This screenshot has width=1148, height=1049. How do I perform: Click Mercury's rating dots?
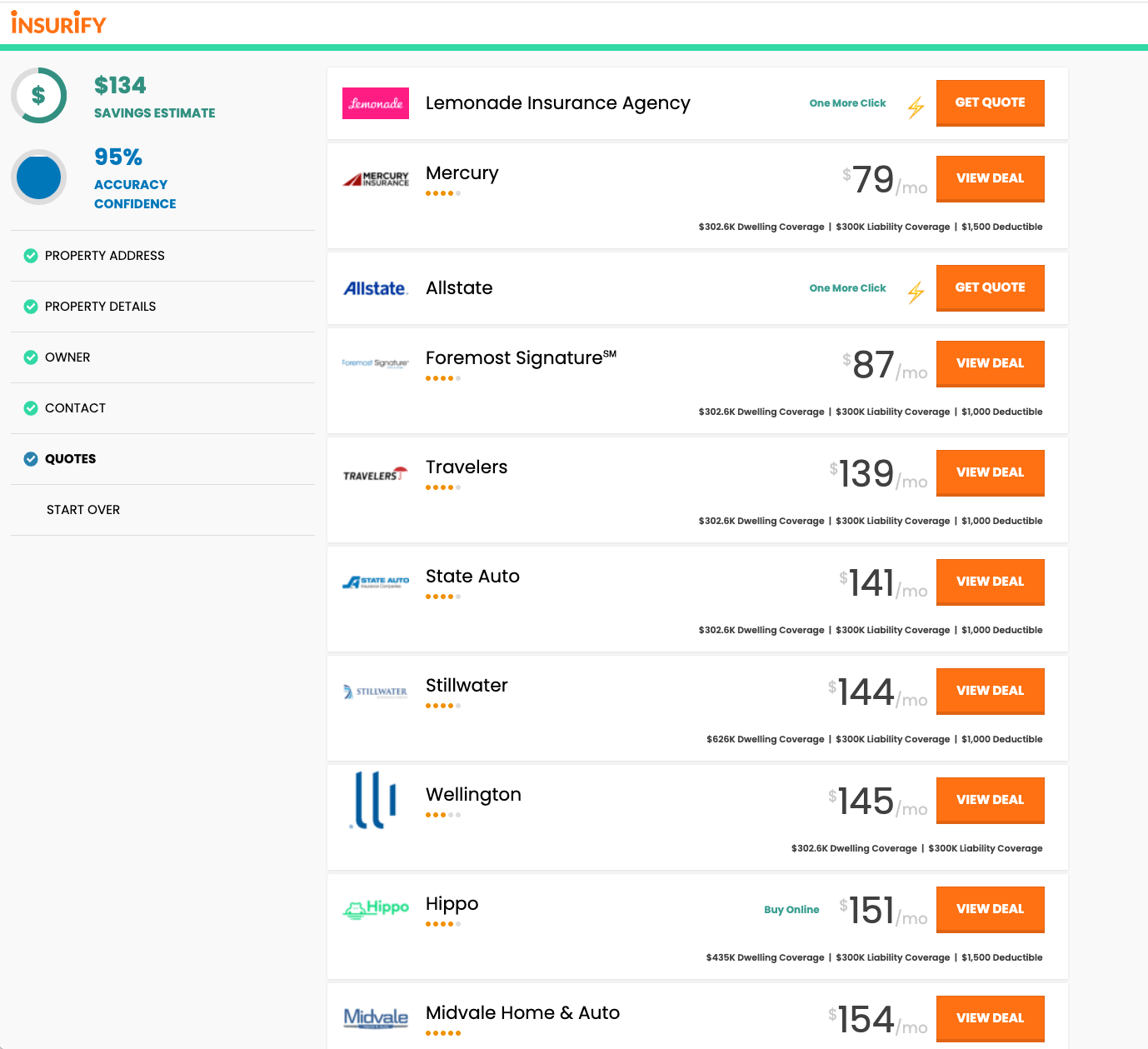(x=443, y=193)
